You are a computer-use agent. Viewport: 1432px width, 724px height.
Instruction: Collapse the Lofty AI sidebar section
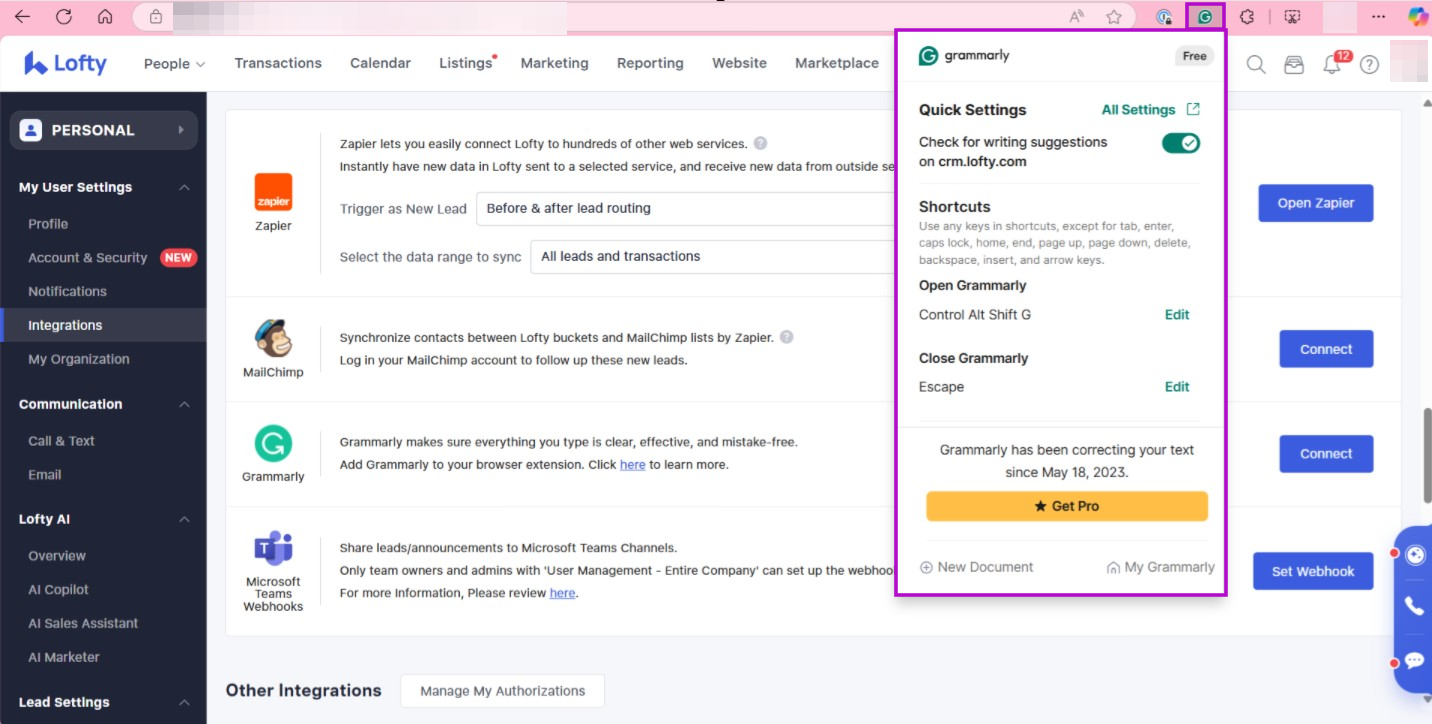tap(184, 519)
